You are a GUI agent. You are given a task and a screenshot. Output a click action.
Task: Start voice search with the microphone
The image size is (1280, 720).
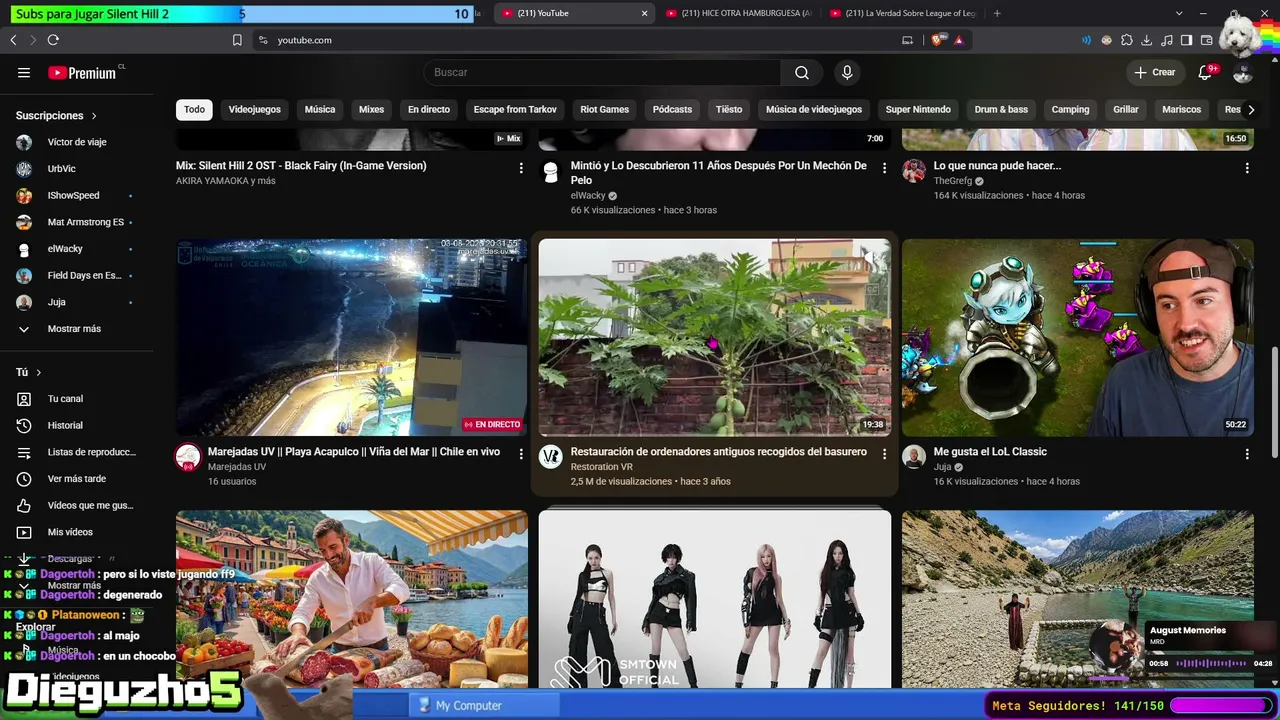847,72
